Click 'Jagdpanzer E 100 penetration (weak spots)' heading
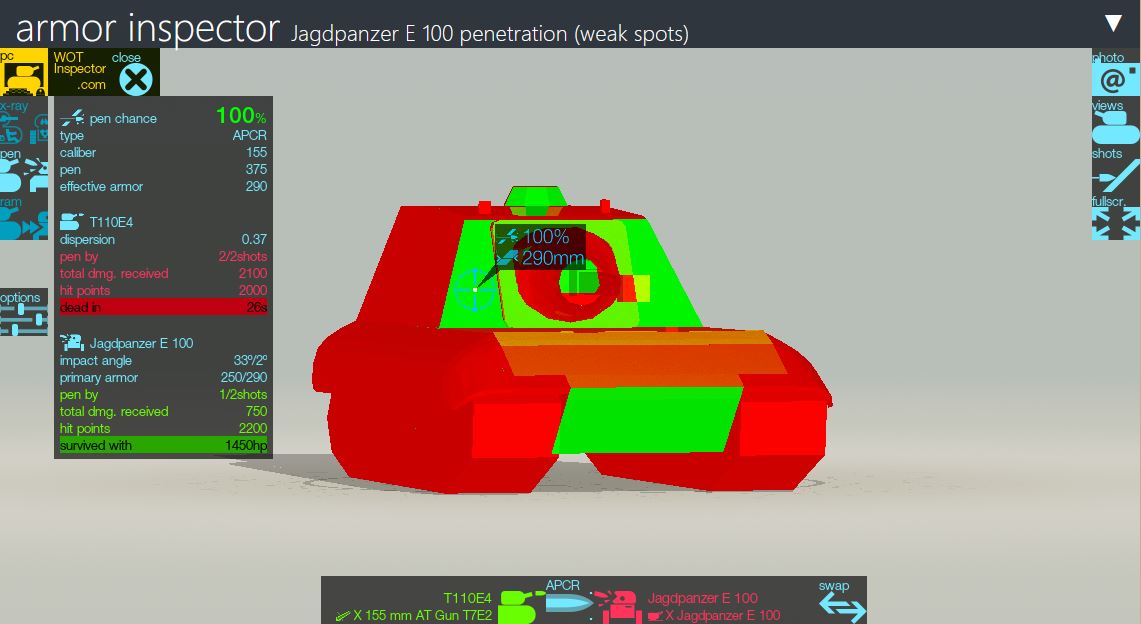Screen dimensions: 1141x624 coord(490,33)
